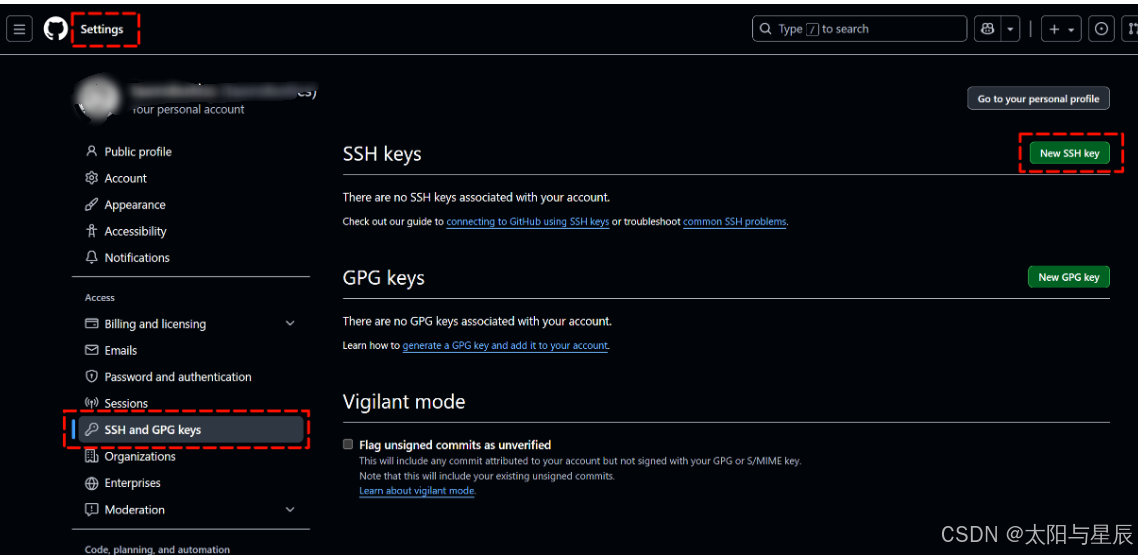Click the GPG keys heading text
Viewport: 1138px width, 555px height.
383,278
